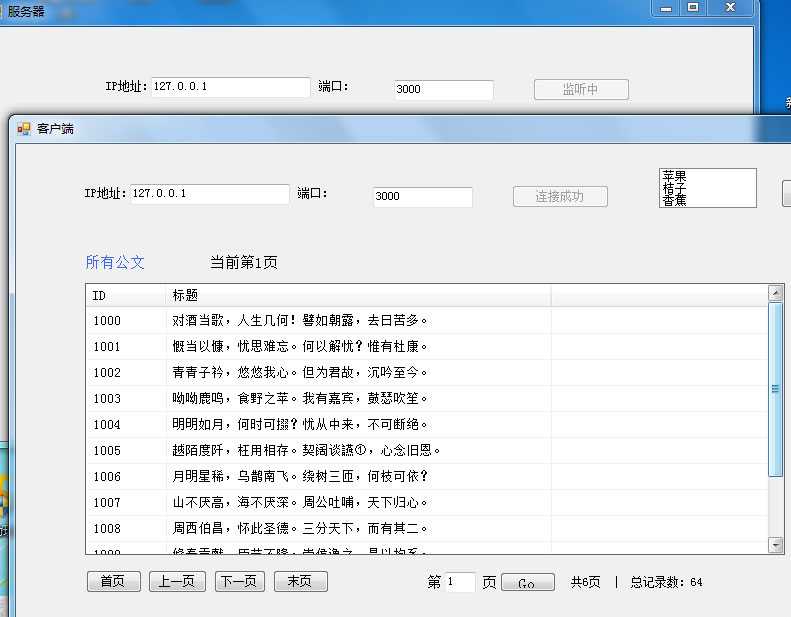Select row with ID 1003
Screen dimensions: 791x617
(x=427, y=399)
